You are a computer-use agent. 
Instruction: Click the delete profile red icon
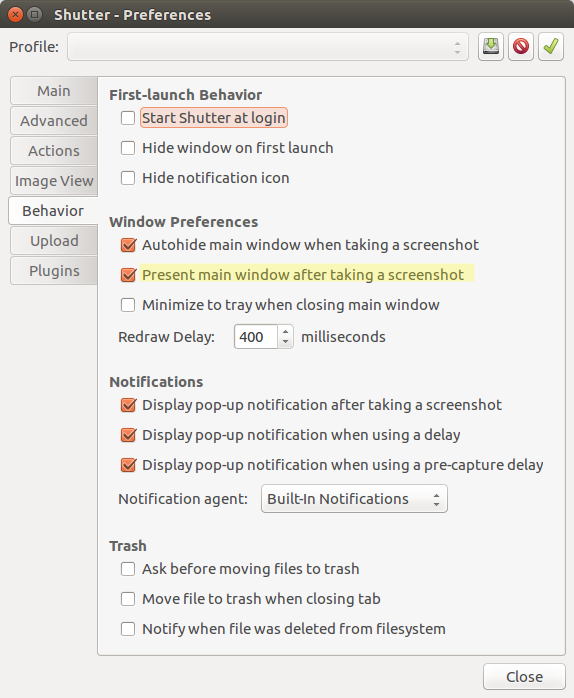coord(521,46)
